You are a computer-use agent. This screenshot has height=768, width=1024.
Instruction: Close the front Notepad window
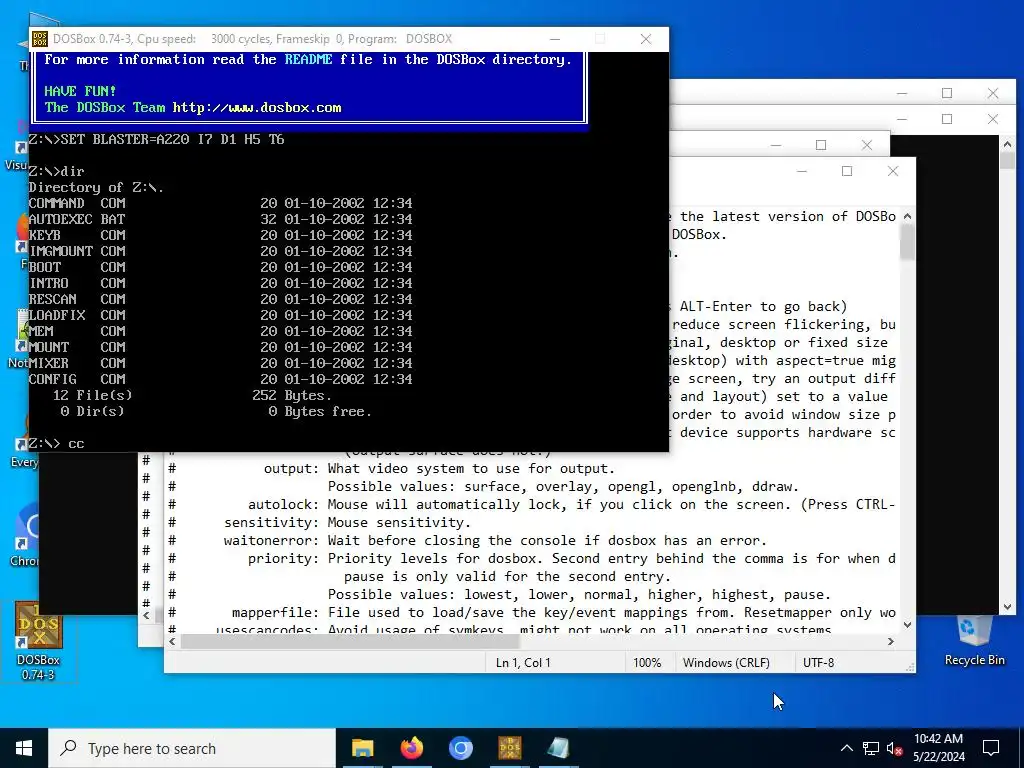point(893,171)
